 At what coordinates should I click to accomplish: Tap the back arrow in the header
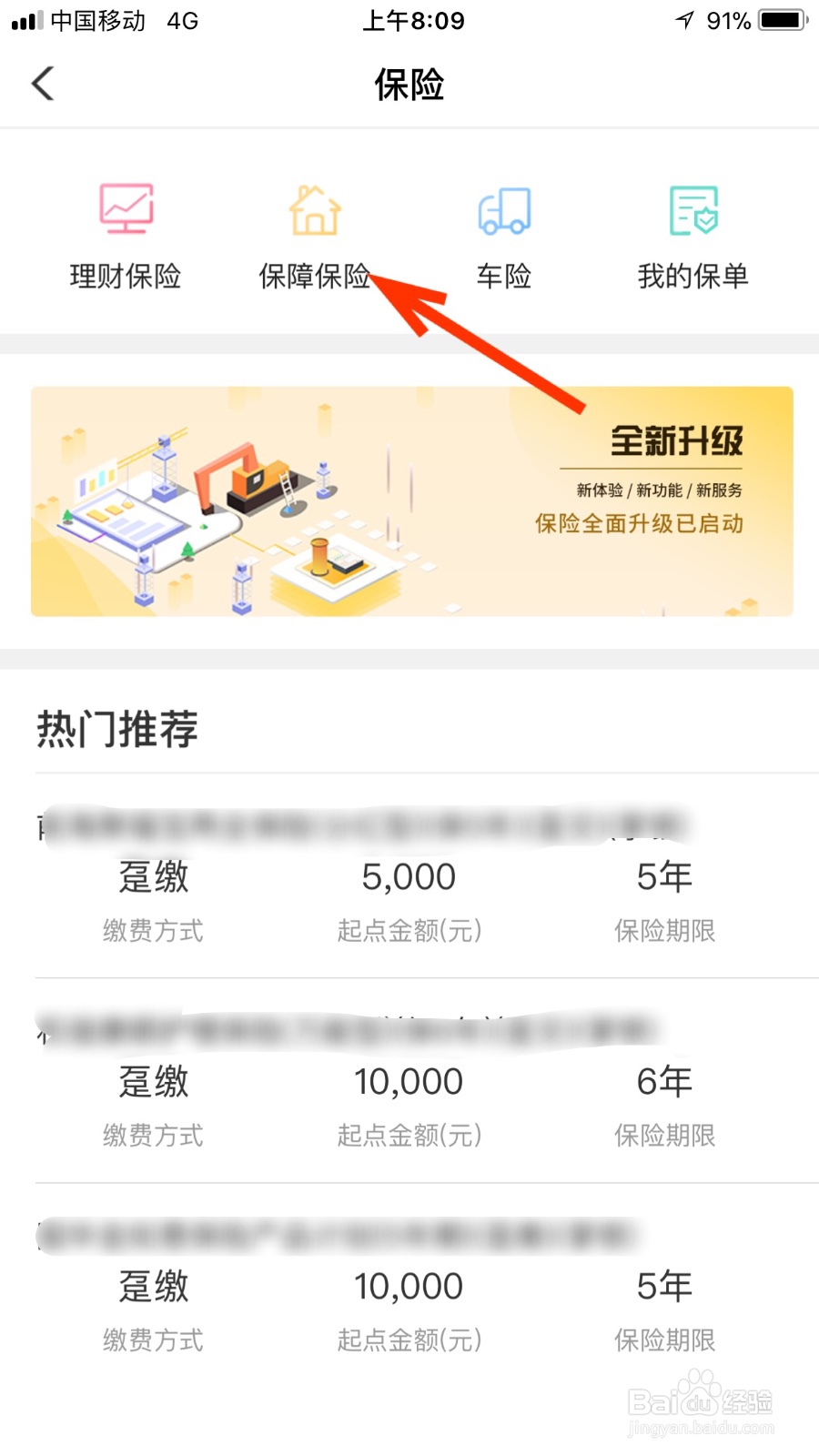(43, 84)
